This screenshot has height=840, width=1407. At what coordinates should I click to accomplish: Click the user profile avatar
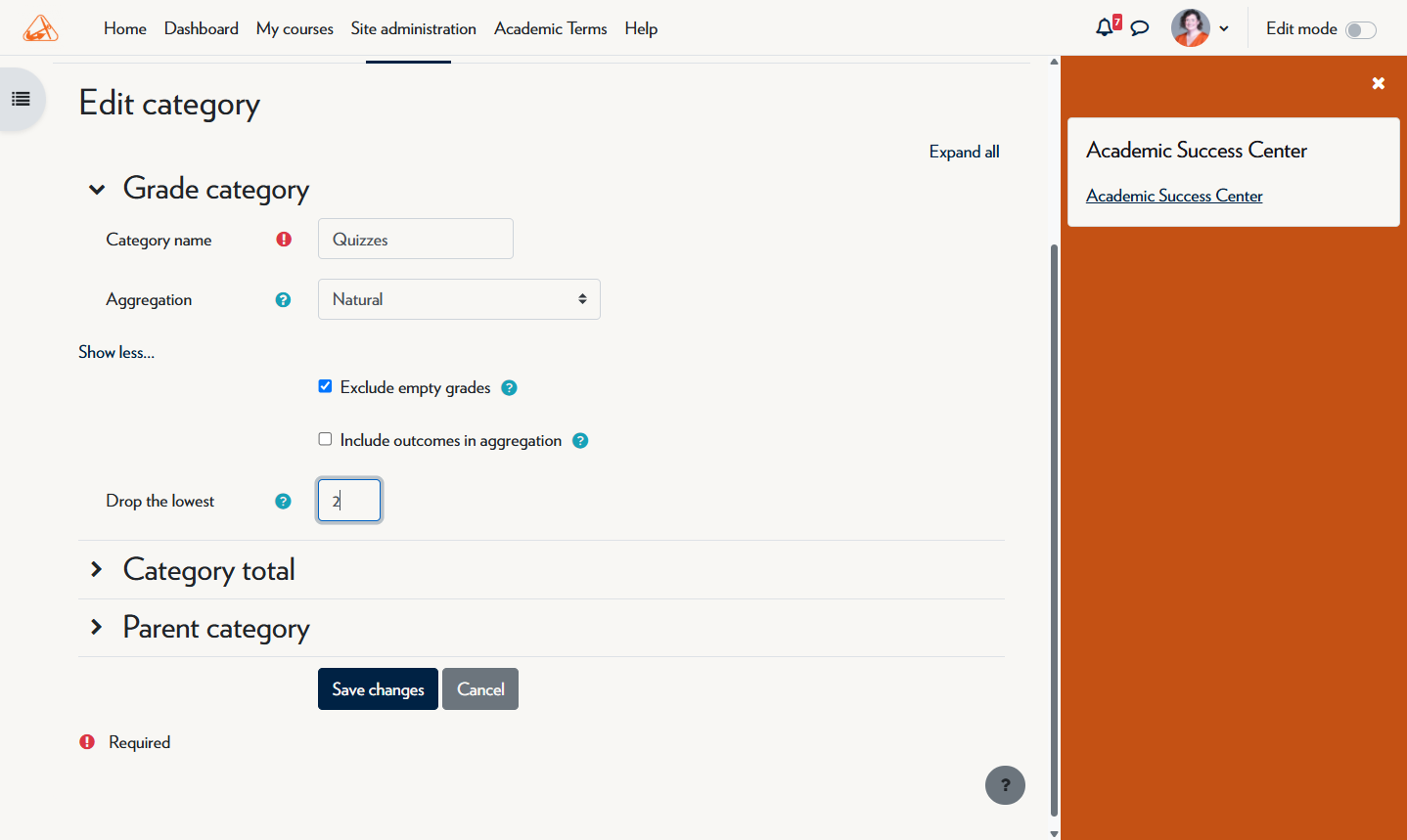tap(1191, 28)
